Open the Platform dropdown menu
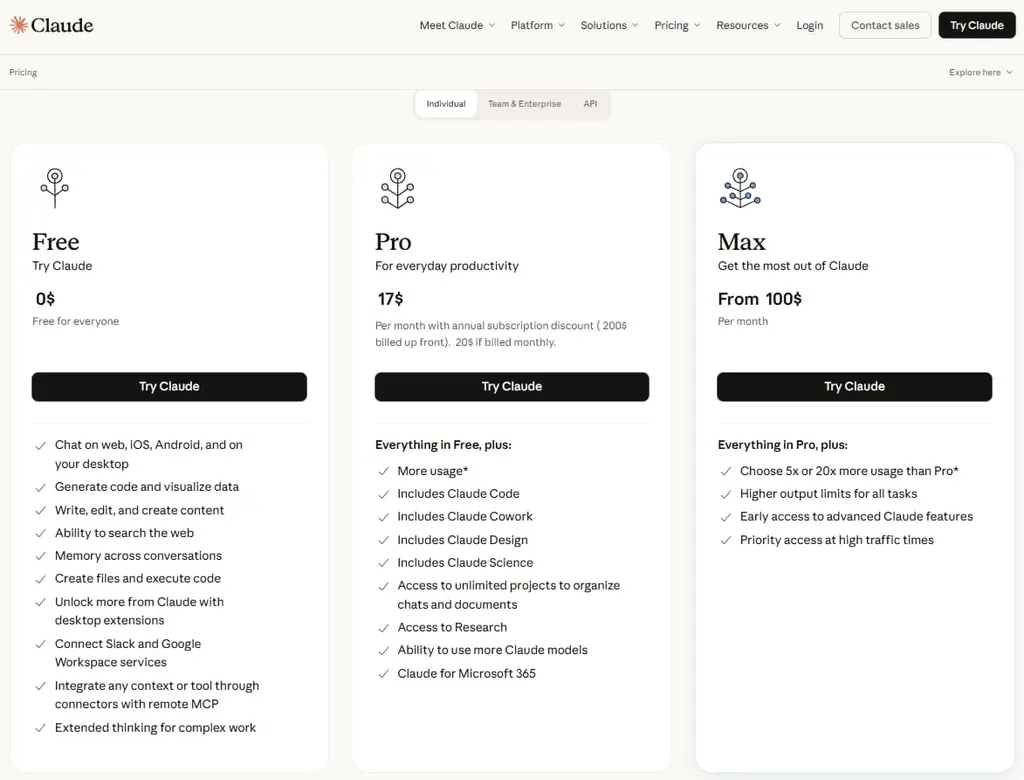The image size is (1024, 780). click(x=537, y=25)
